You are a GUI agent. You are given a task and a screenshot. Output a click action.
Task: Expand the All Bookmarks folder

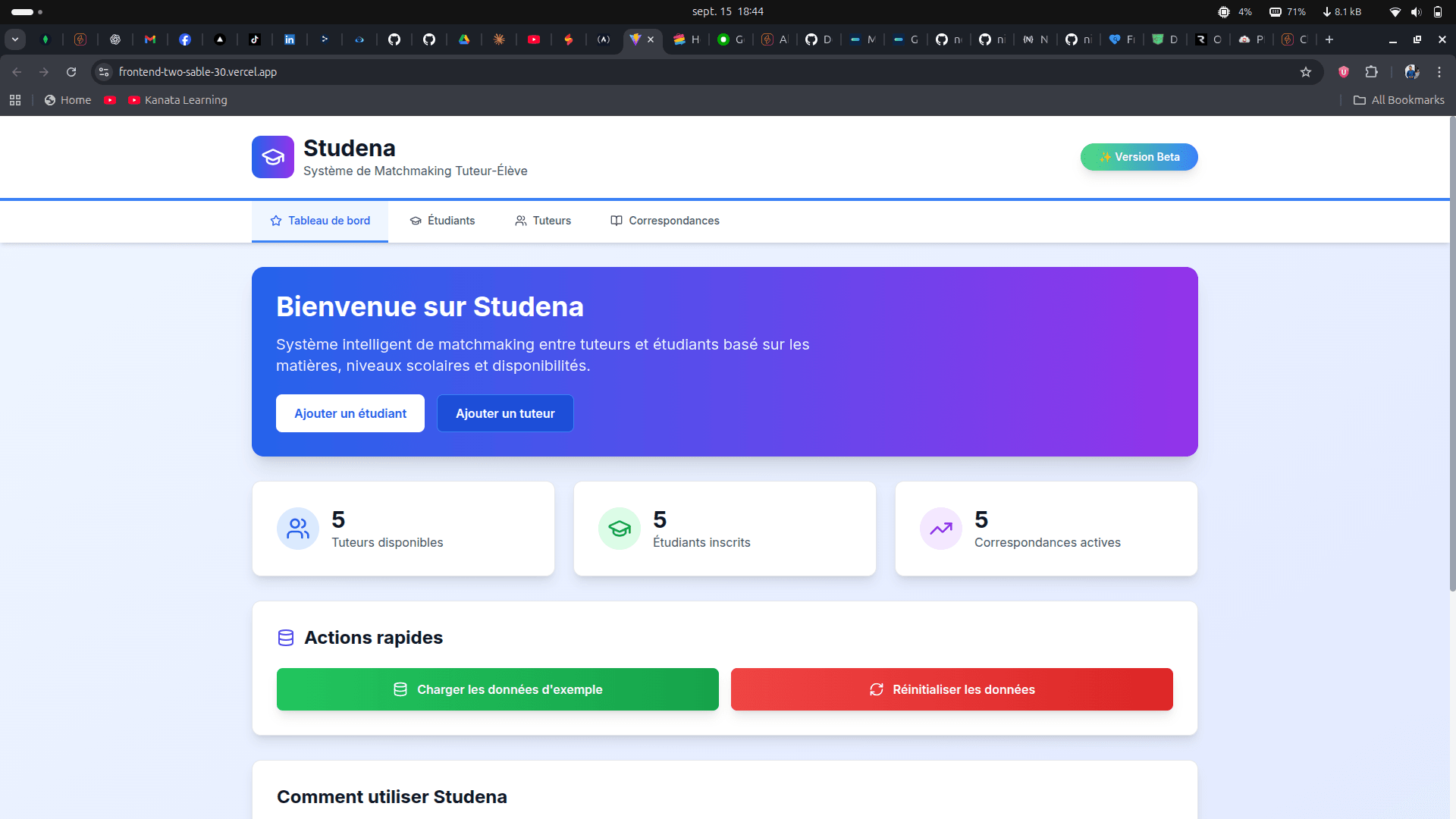click(x=1399, y=99)
